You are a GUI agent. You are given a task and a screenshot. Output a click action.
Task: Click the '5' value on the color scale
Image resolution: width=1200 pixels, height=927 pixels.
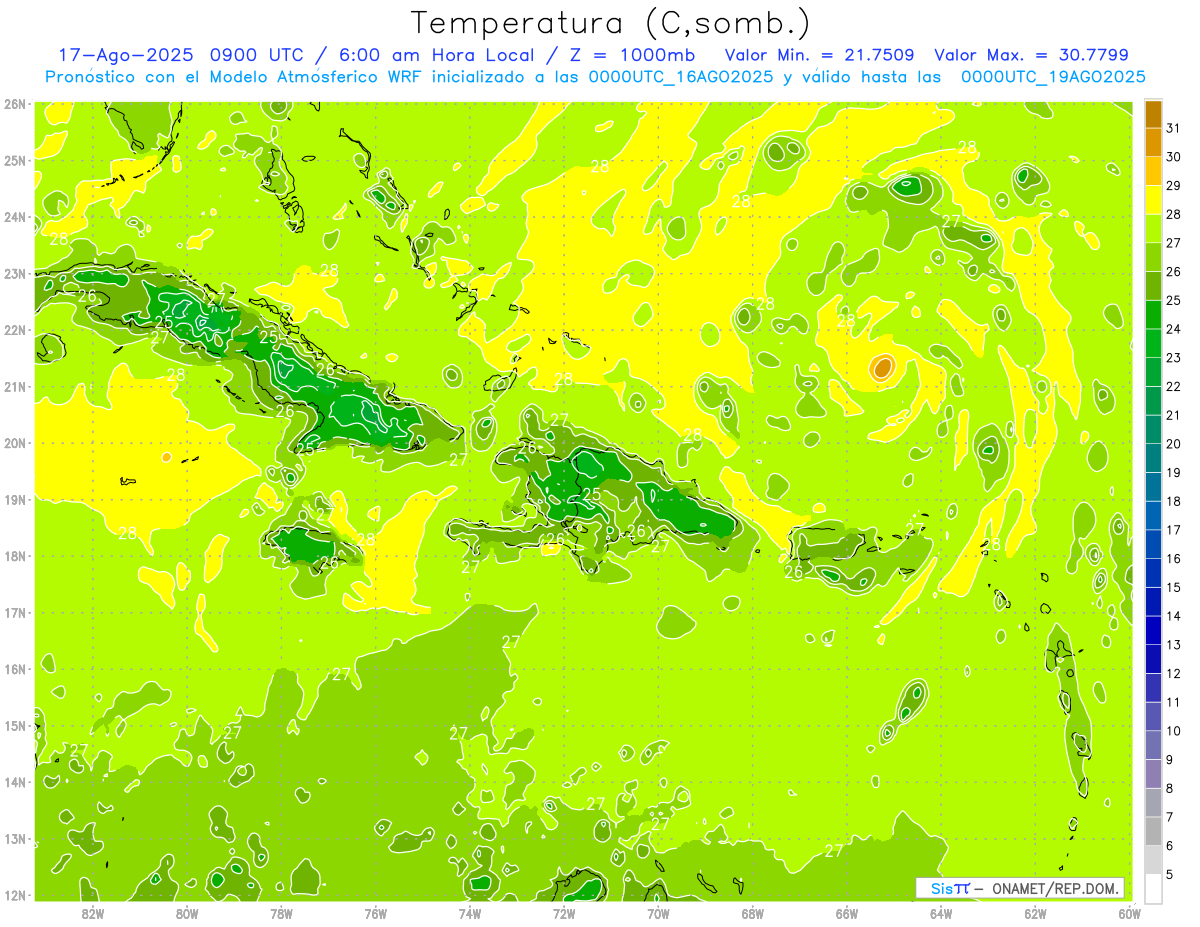click(1171, 875)
